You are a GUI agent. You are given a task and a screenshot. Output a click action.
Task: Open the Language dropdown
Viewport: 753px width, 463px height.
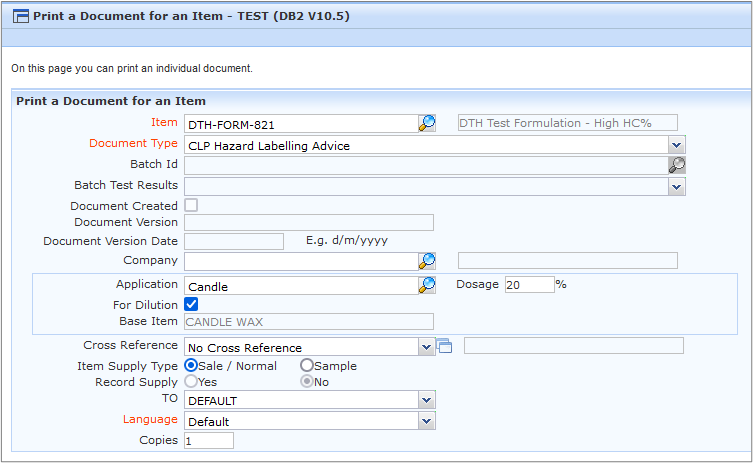[426, 421]
